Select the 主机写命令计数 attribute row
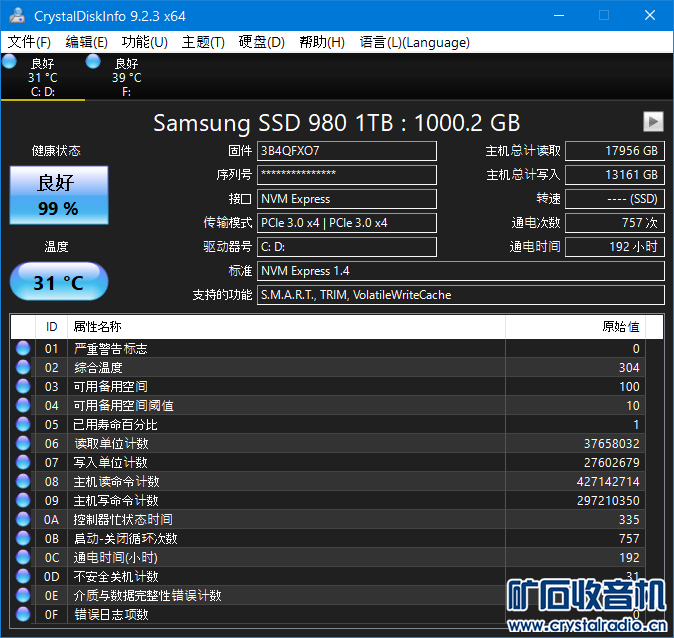This screenshot has width=674, height=638. 328,500
